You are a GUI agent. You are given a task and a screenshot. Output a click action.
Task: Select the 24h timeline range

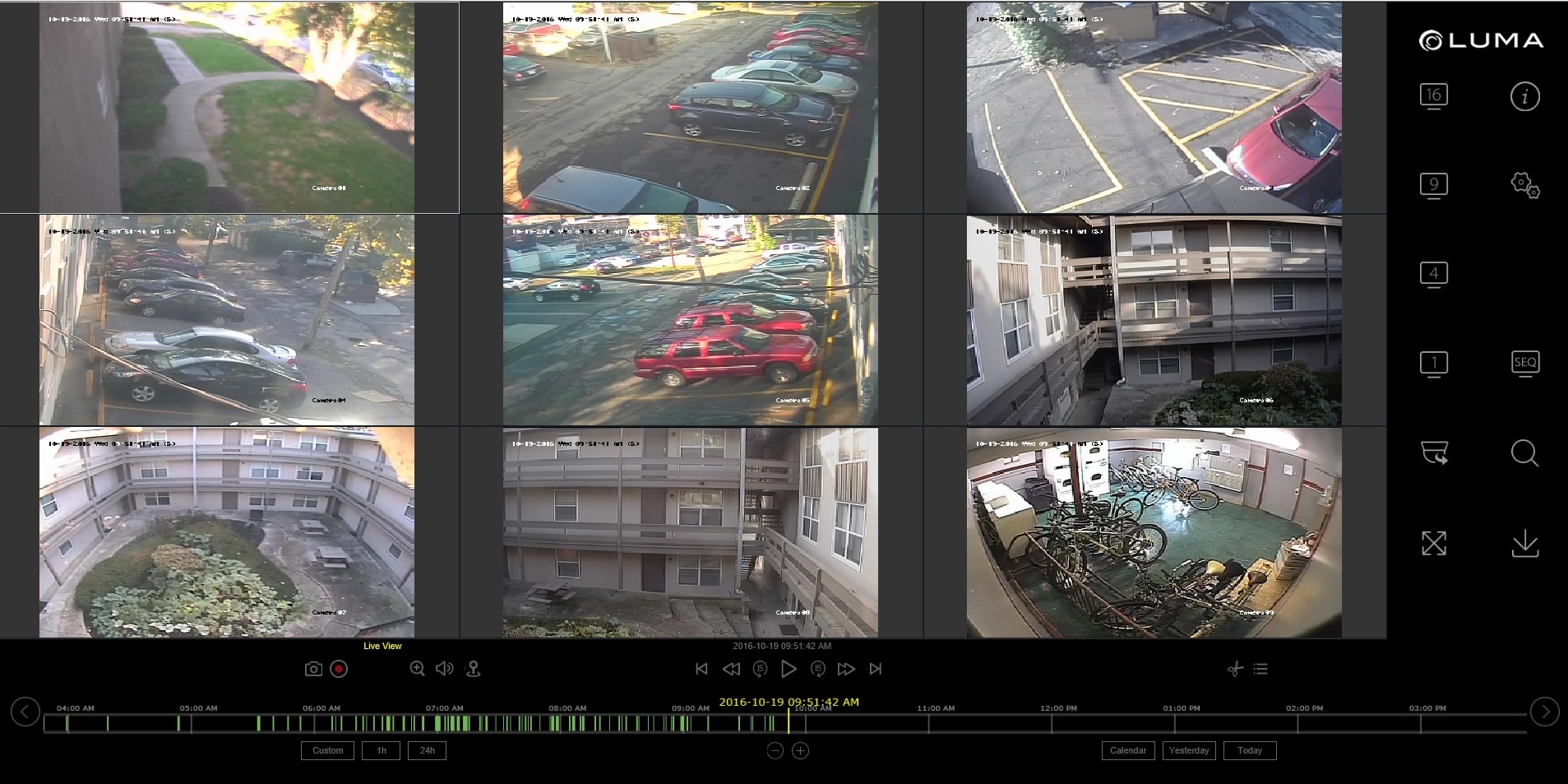coord(427,750)
